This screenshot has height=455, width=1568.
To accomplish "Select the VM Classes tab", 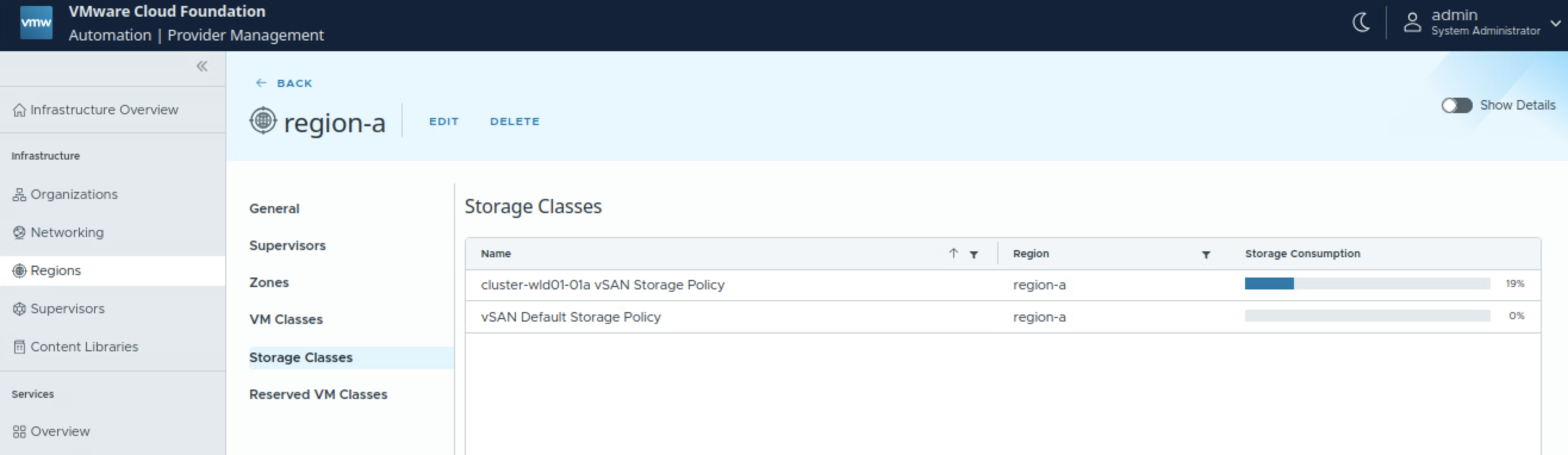I will (285, 319).
